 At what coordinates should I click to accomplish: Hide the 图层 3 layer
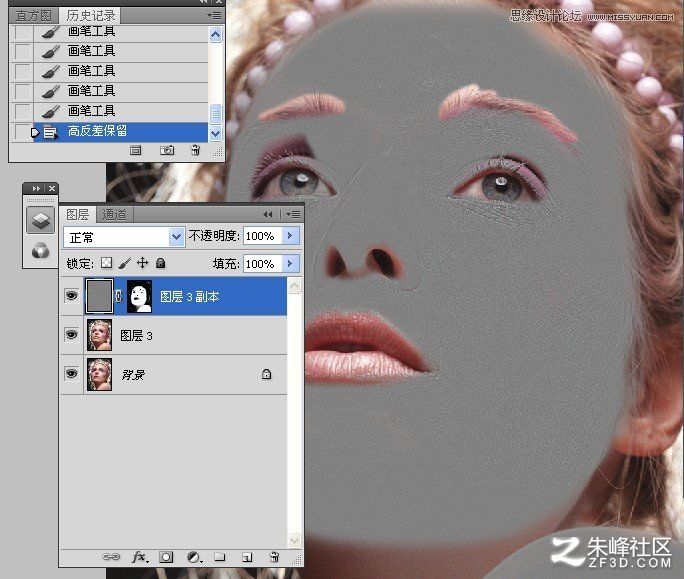click(71, 335)
